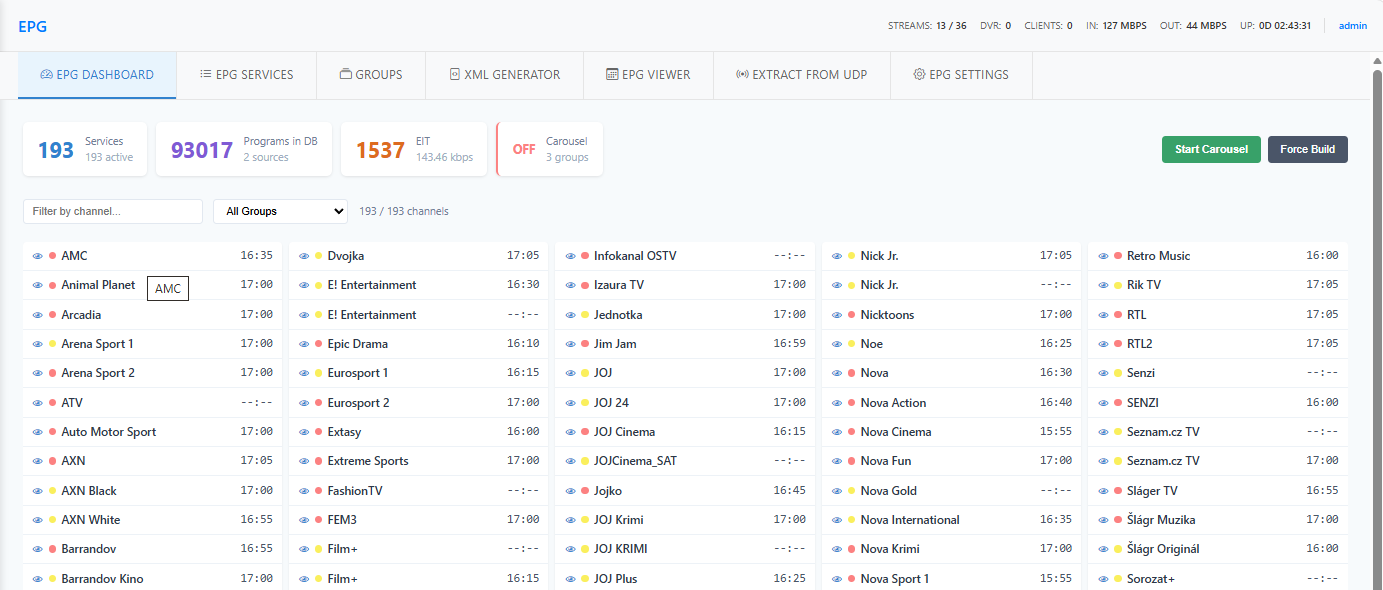
Task: Open the EPG Settings tab
Action: tap(961, 75)
